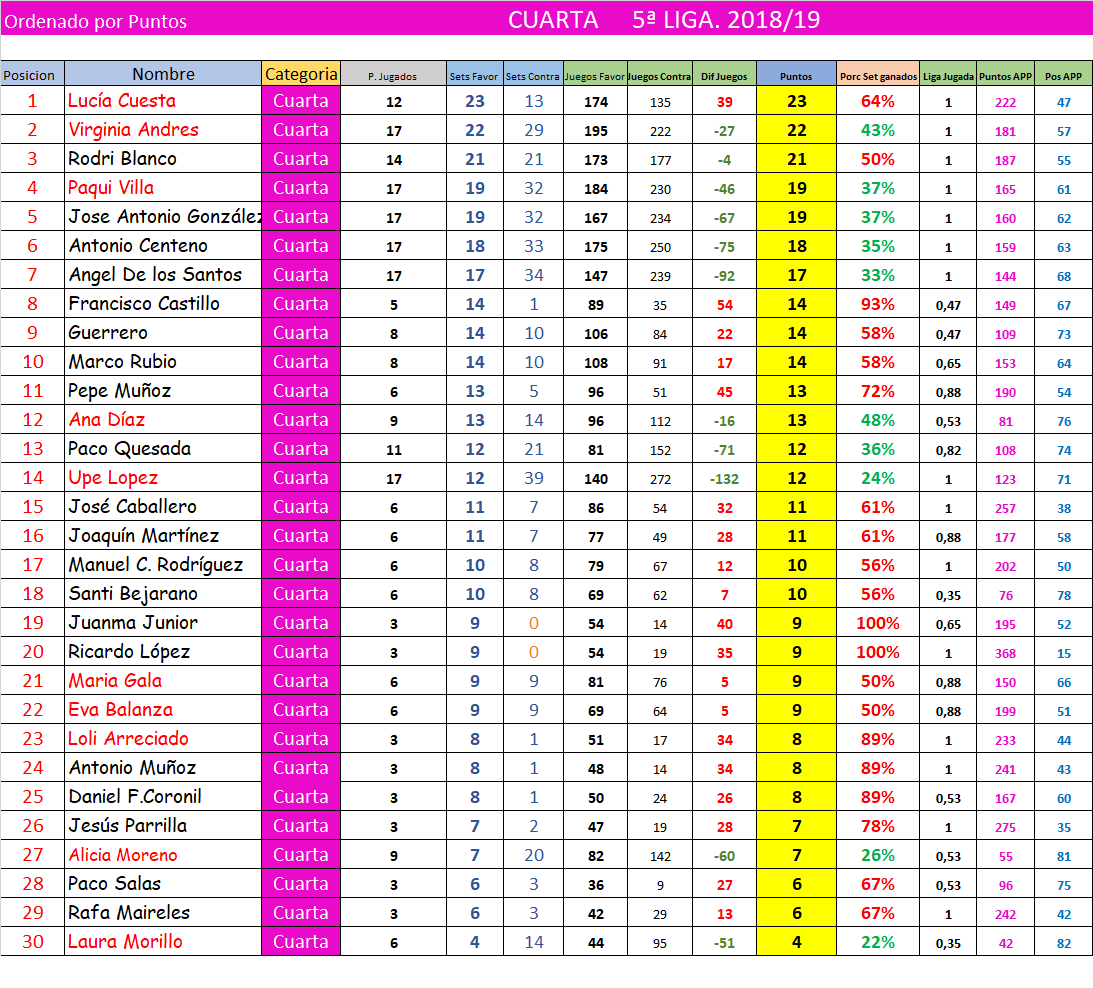
Task: Select the '-132' games difference cell
Action: [x=724, y=479]
